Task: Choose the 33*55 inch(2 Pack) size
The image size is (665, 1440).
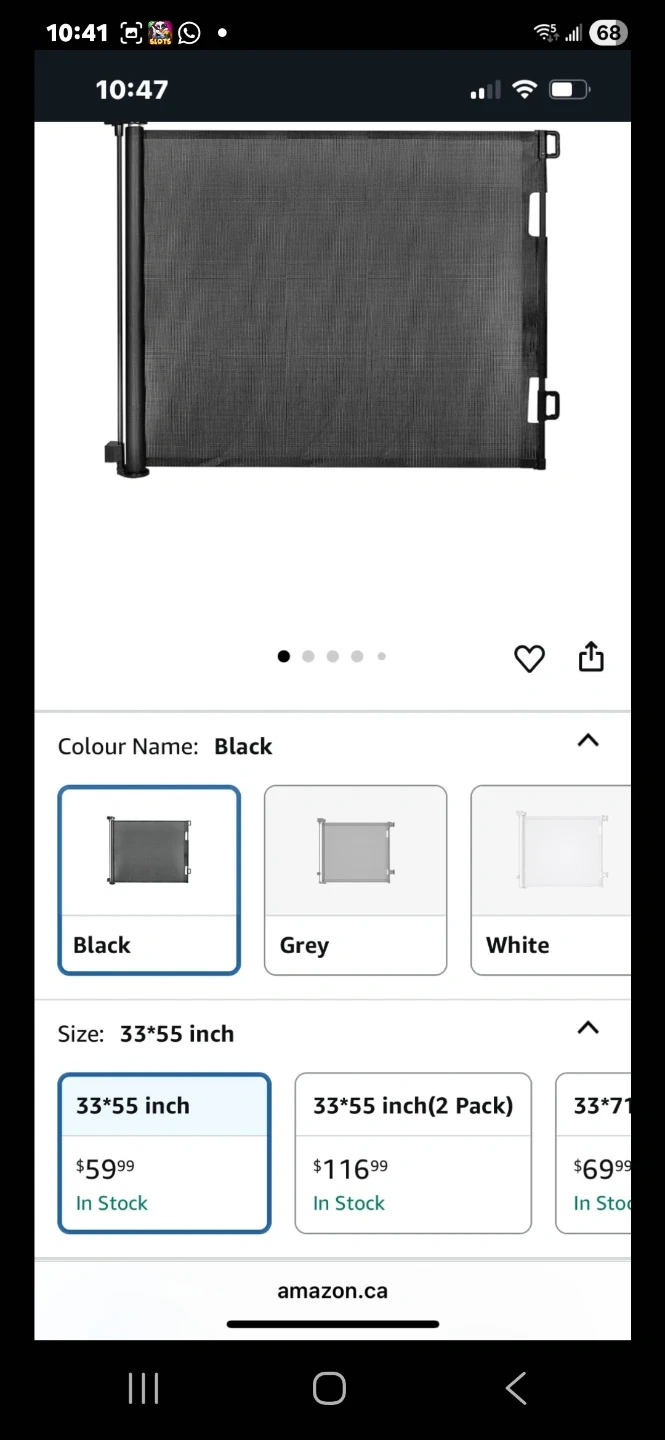Action: pos(413,1153)
